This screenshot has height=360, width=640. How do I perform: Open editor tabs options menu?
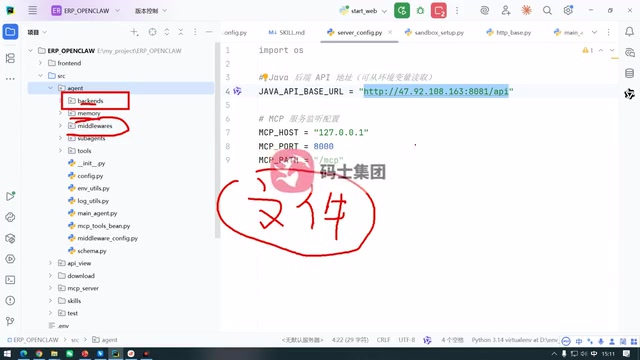609,32
